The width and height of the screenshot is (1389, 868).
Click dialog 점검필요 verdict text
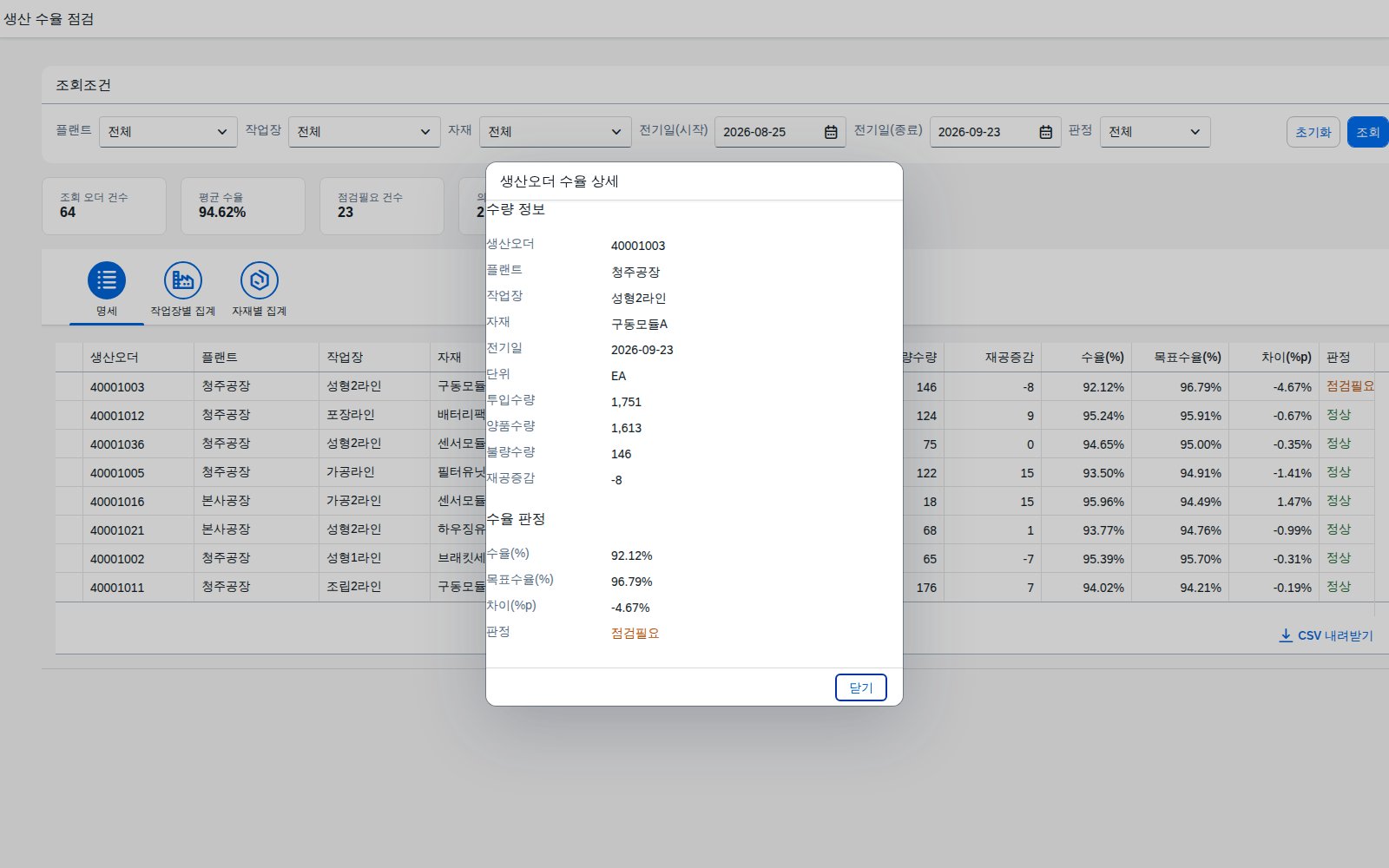(x=635, y=634)
